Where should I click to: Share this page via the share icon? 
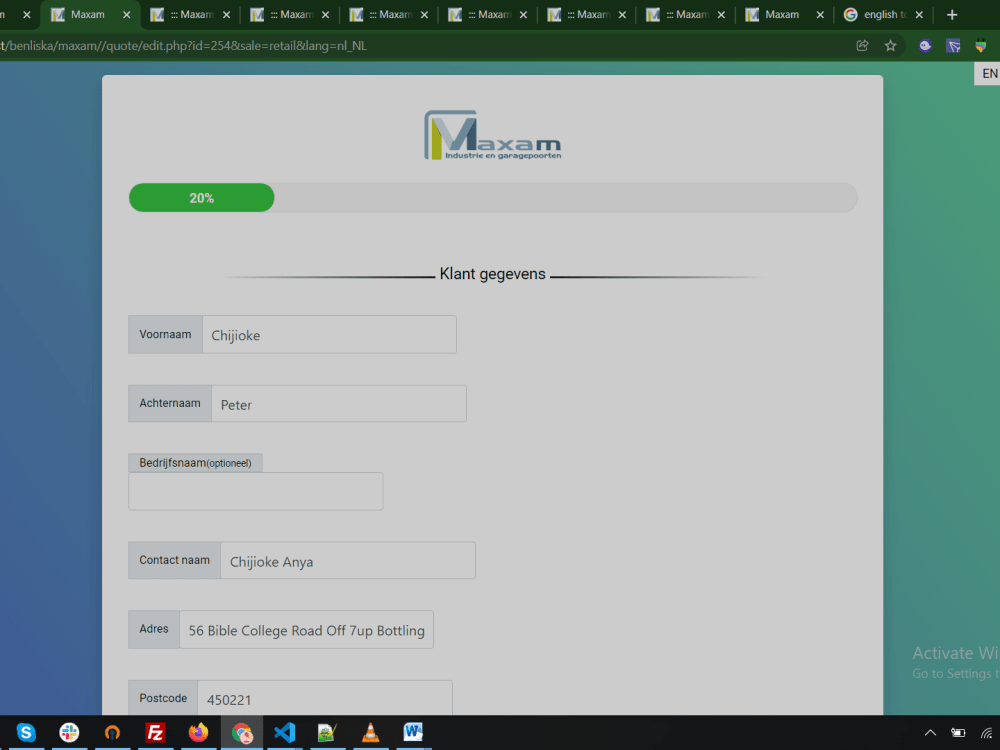862,46
